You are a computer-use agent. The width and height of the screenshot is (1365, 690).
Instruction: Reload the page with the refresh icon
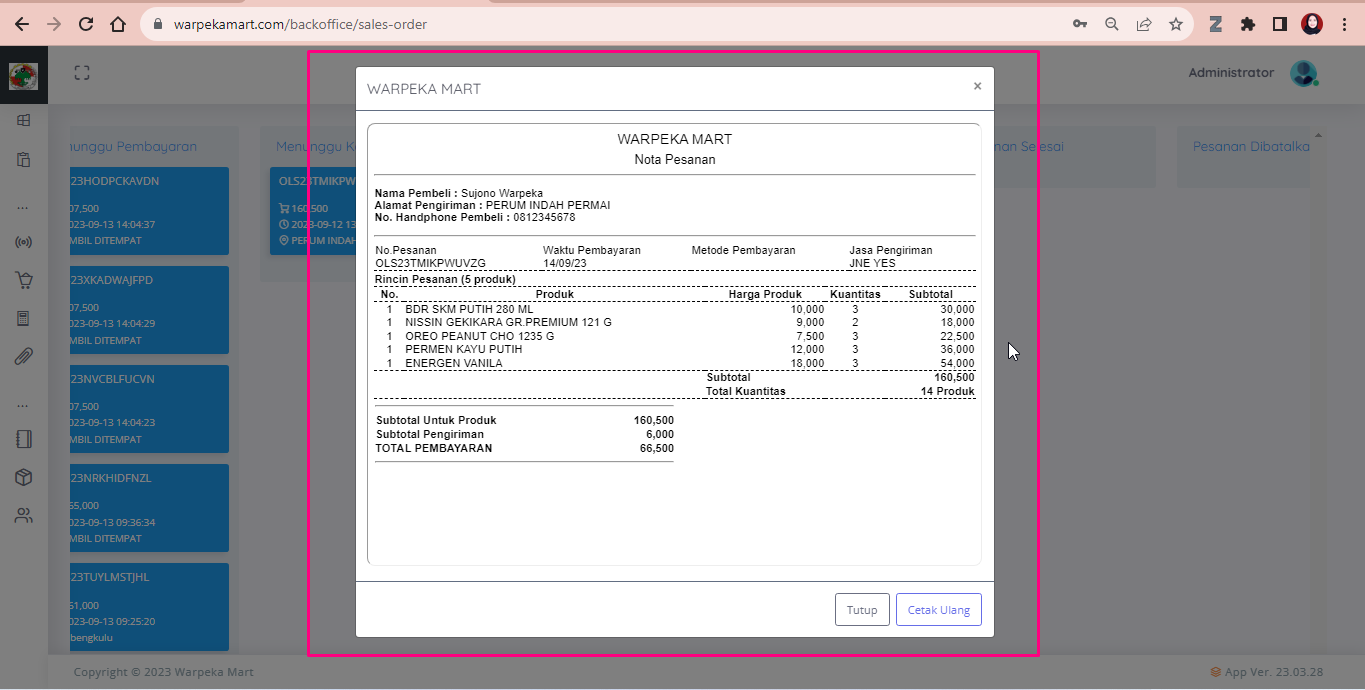tap(86, 24)
